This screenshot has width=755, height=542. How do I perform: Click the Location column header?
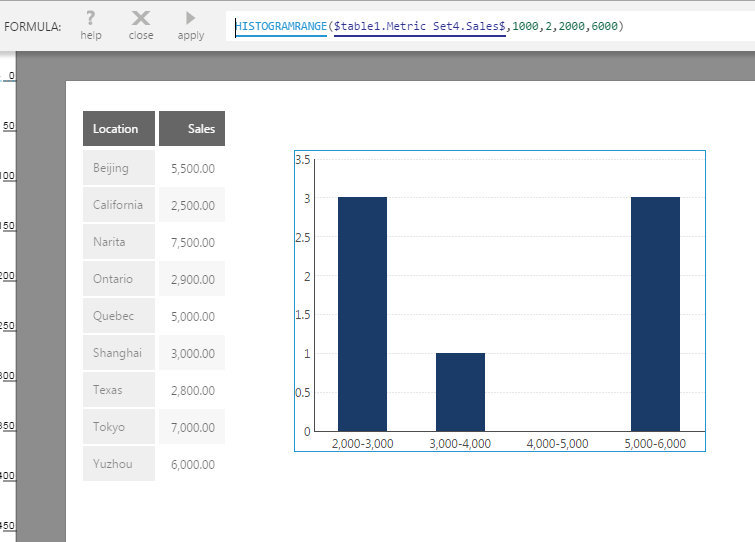coord(118,129)
